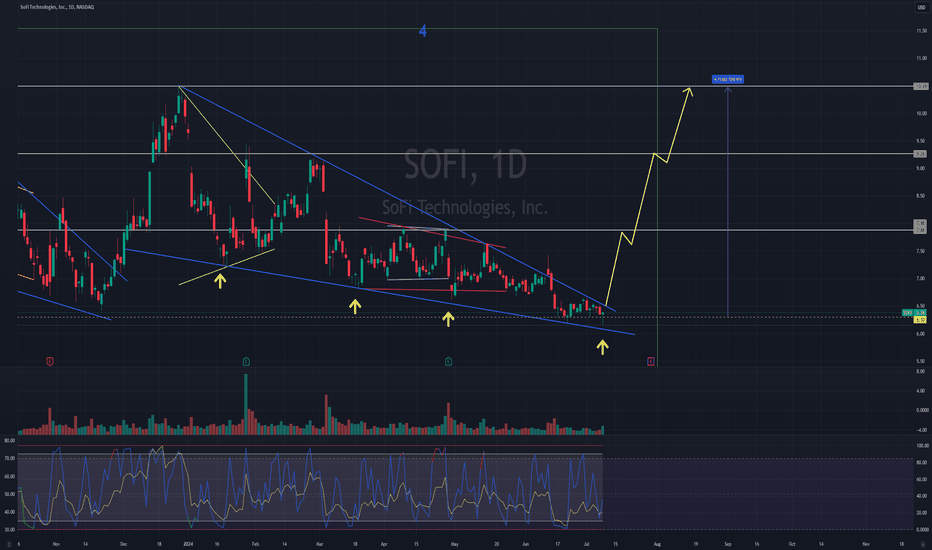Click the Nov label at far right of time axis
The height and width of the screenshot is (550, 932).
tap(865, 544)
